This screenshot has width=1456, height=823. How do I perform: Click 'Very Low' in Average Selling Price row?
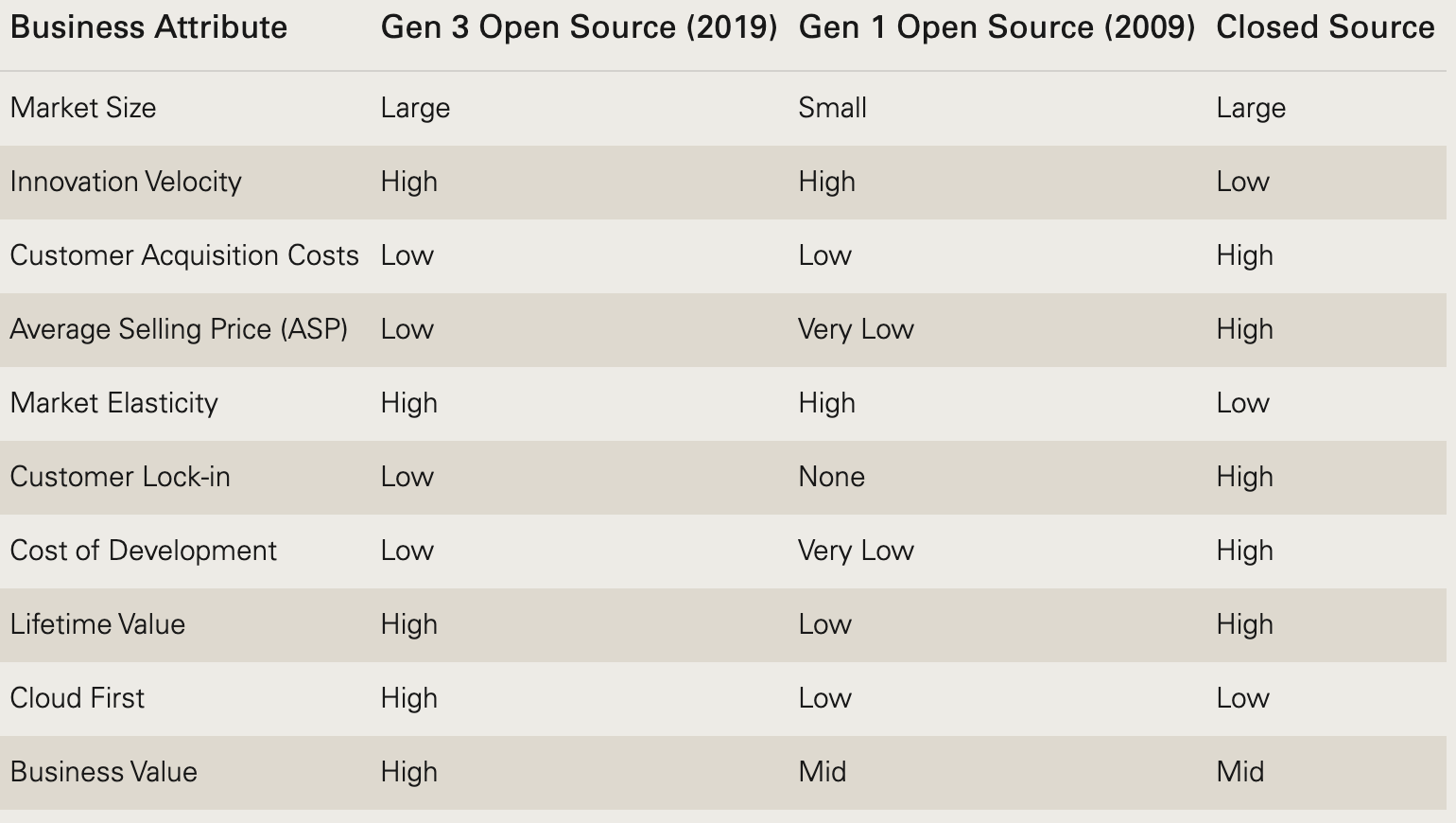pyautogui.click(x=856, y=329)
